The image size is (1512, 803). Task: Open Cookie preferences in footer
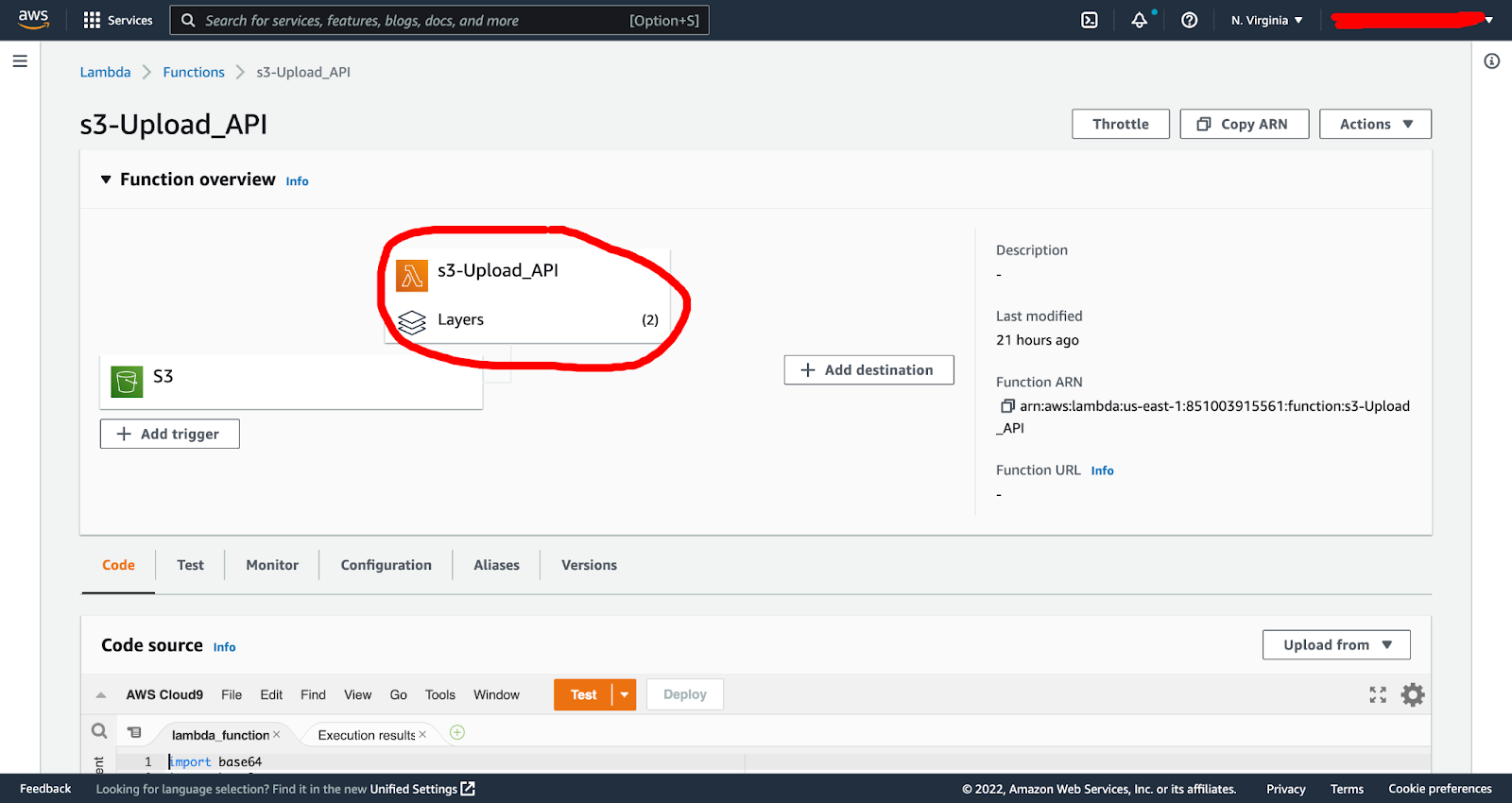coord(1440,789)
